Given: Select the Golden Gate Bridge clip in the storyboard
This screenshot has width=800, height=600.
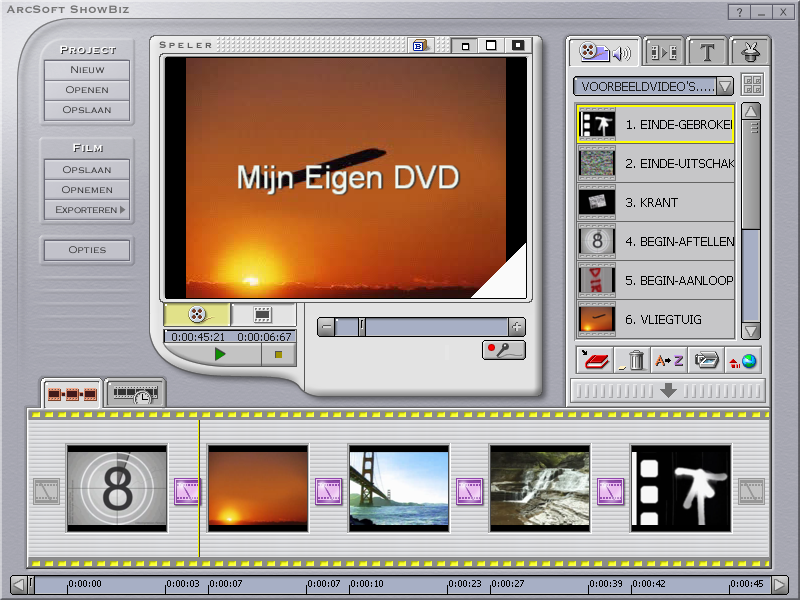Looking at the screenshot, I should point(398,488).
